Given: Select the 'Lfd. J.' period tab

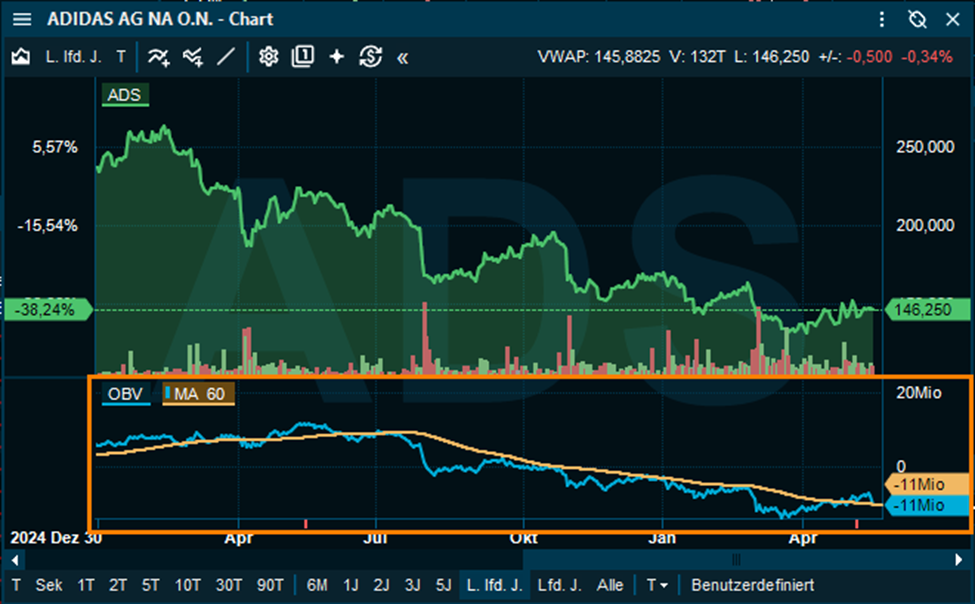Looking at the screenshot, I should pyautogui.click(x=559, y=585).
